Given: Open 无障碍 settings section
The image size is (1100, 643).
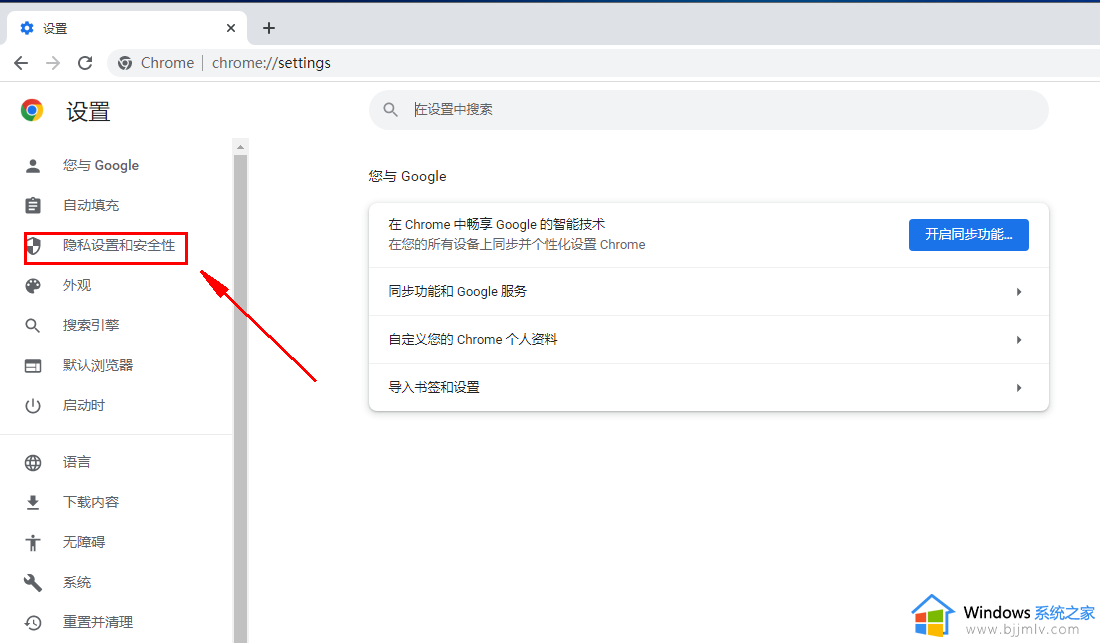Looking at the screenshot, I should tap(84, 542).
